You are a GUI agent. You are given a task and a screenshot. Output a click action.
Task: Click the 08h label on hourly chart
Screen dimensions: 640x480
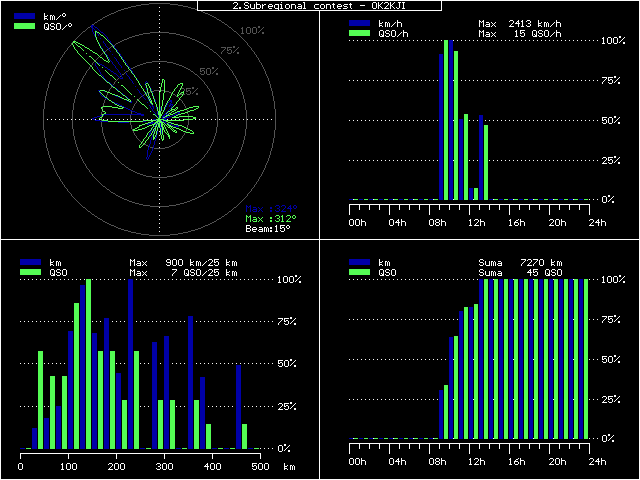click(437, 223)
